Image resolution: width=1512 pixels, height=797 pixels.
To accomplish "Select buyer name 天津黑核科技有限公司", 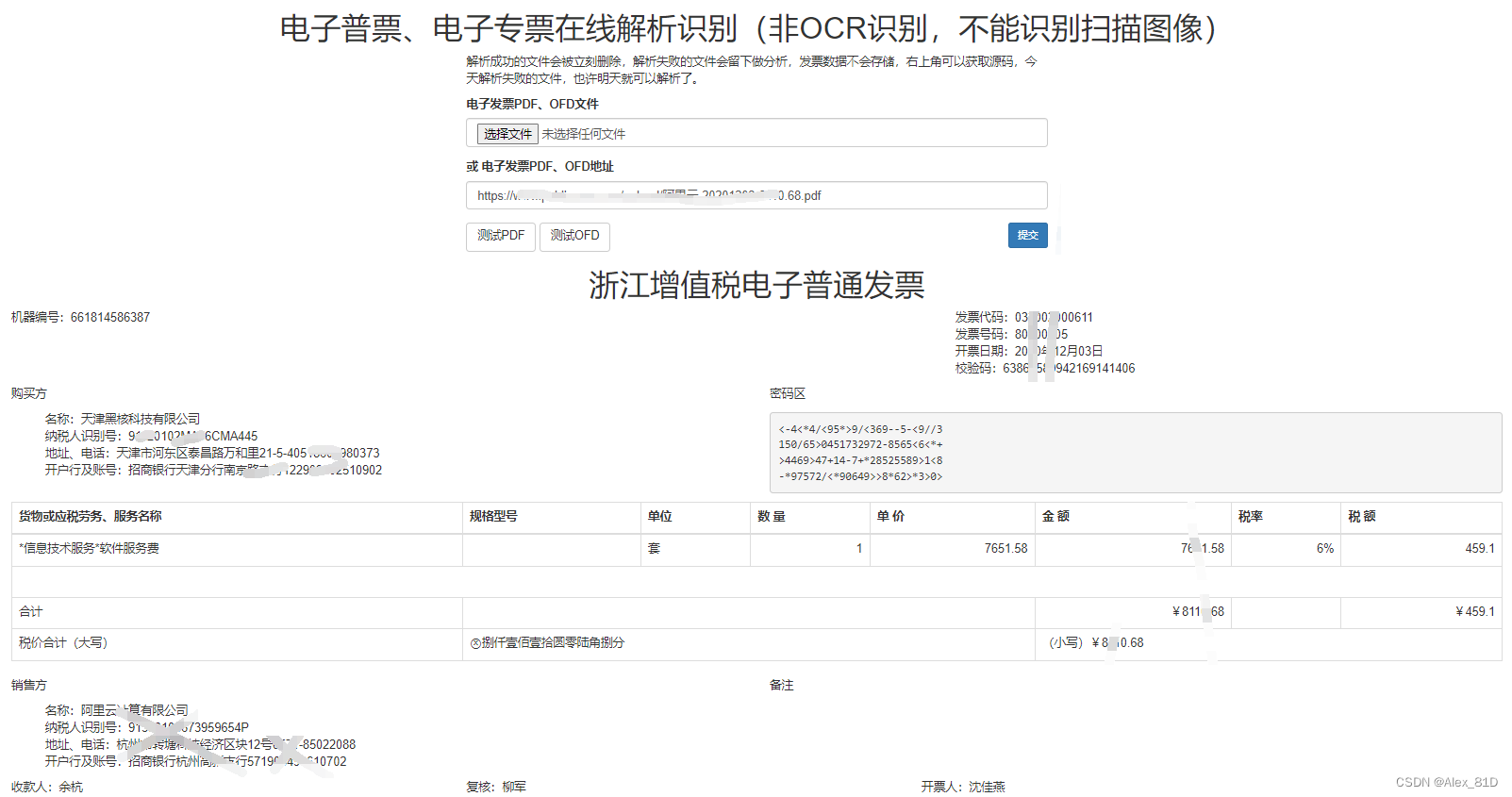I will [141, 419].
